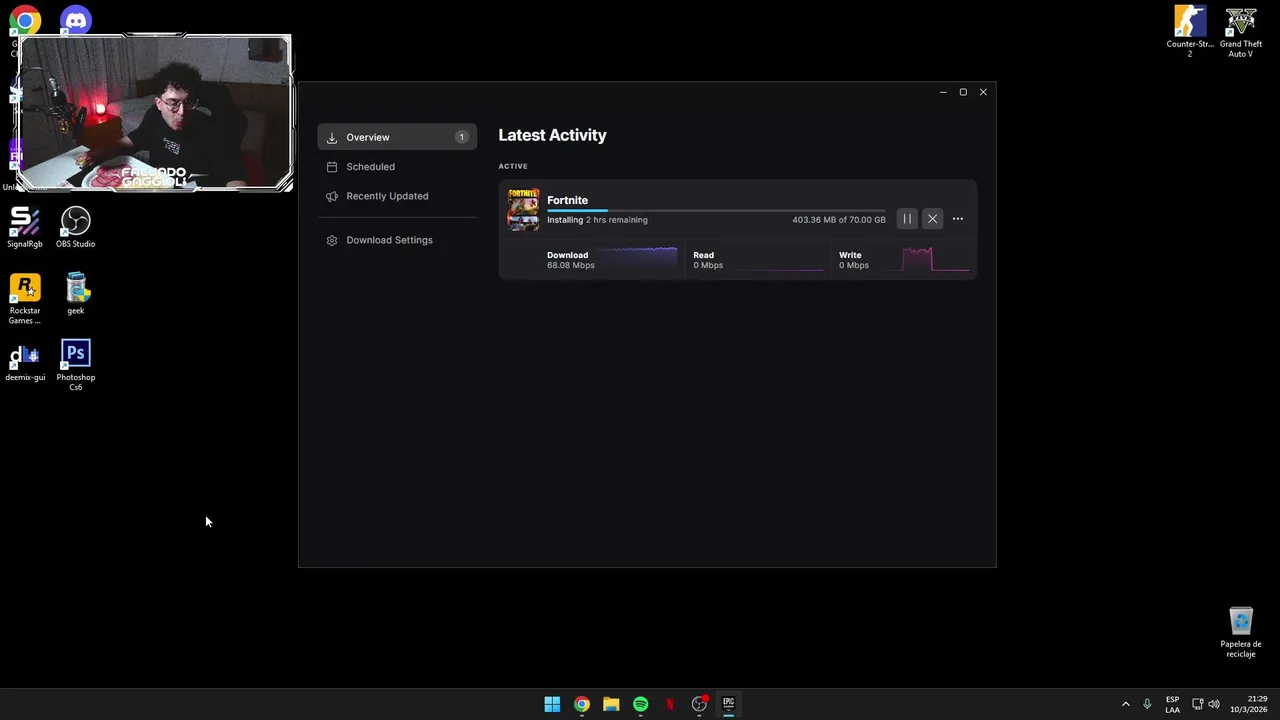Maximize the Epic downloads window
The width and height of the screenshot is (1280, 720).
click(963, 92)
